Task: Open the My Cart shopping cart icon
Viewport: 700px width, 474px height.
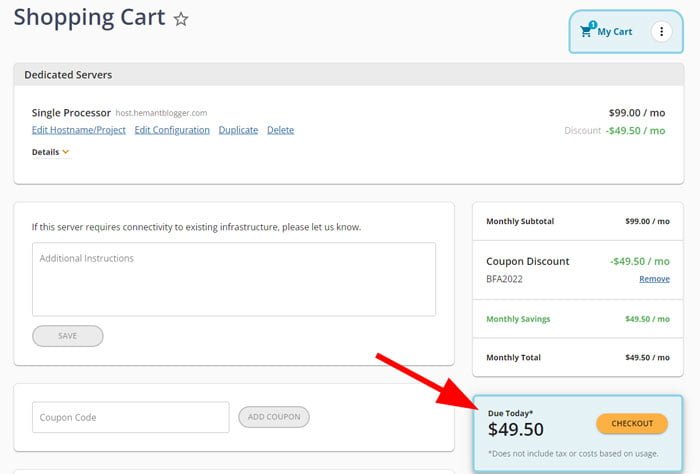Action: tap(586, 31)
